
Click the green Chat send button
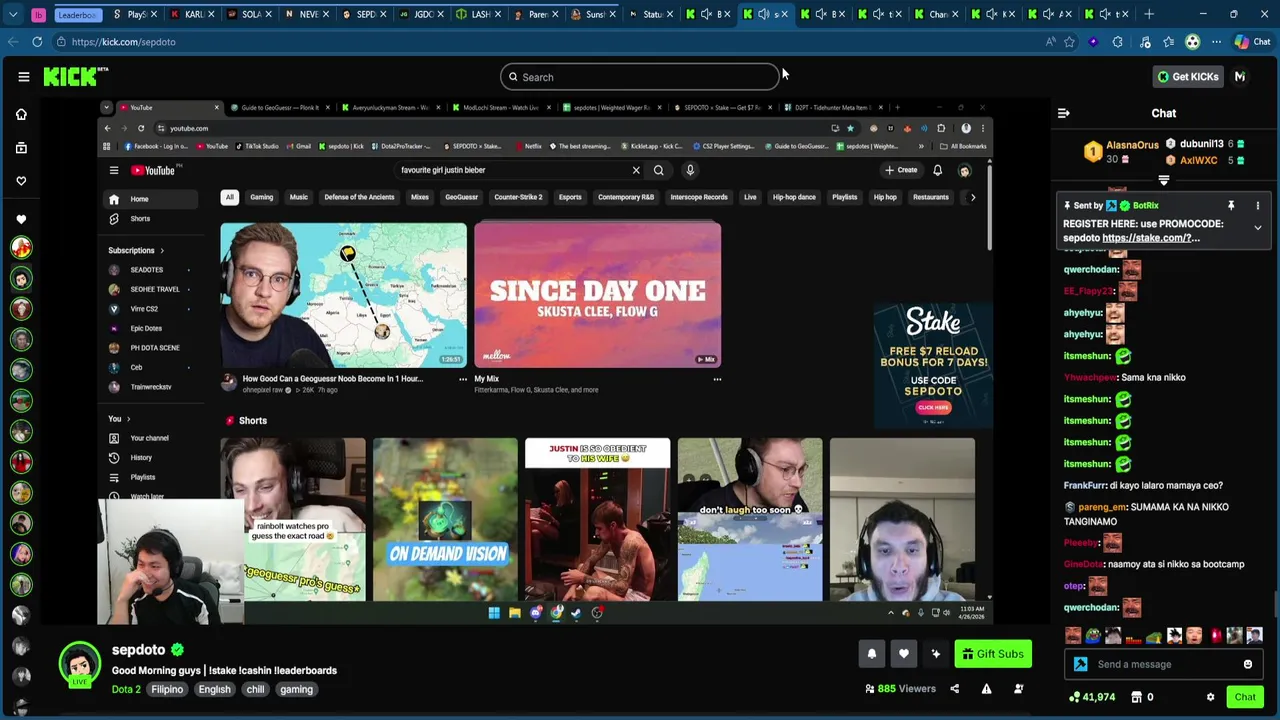point(1245,697)
